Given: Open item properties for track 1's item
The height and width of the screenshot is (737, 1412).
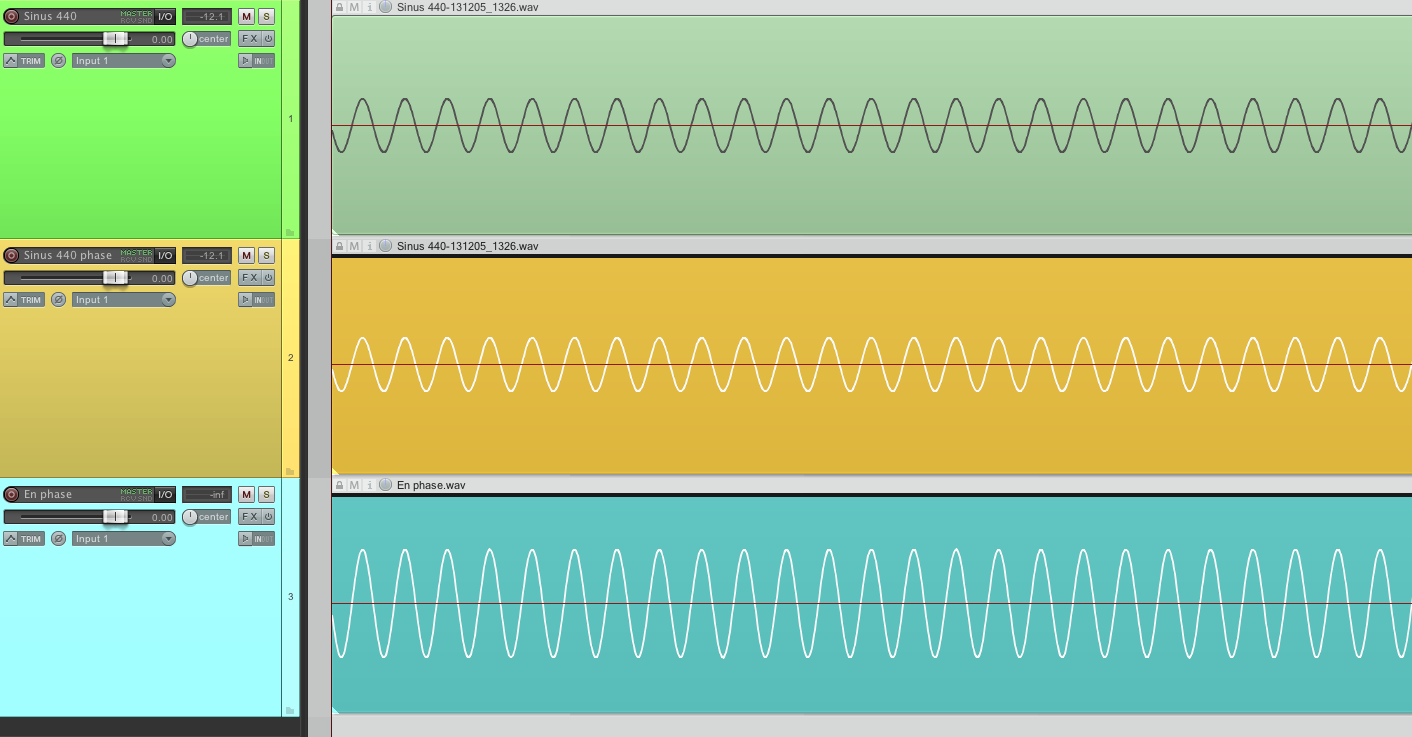Looking at the screenshot, I should [x=369, y=7].
